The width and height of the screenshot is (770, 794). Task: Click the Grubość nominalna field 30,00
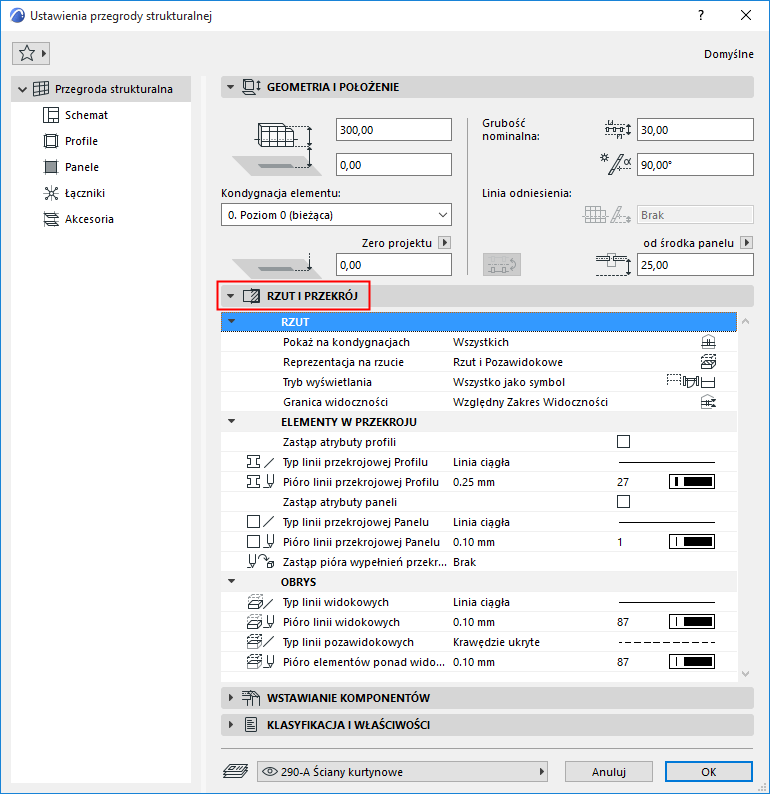[x=695, y=130]
